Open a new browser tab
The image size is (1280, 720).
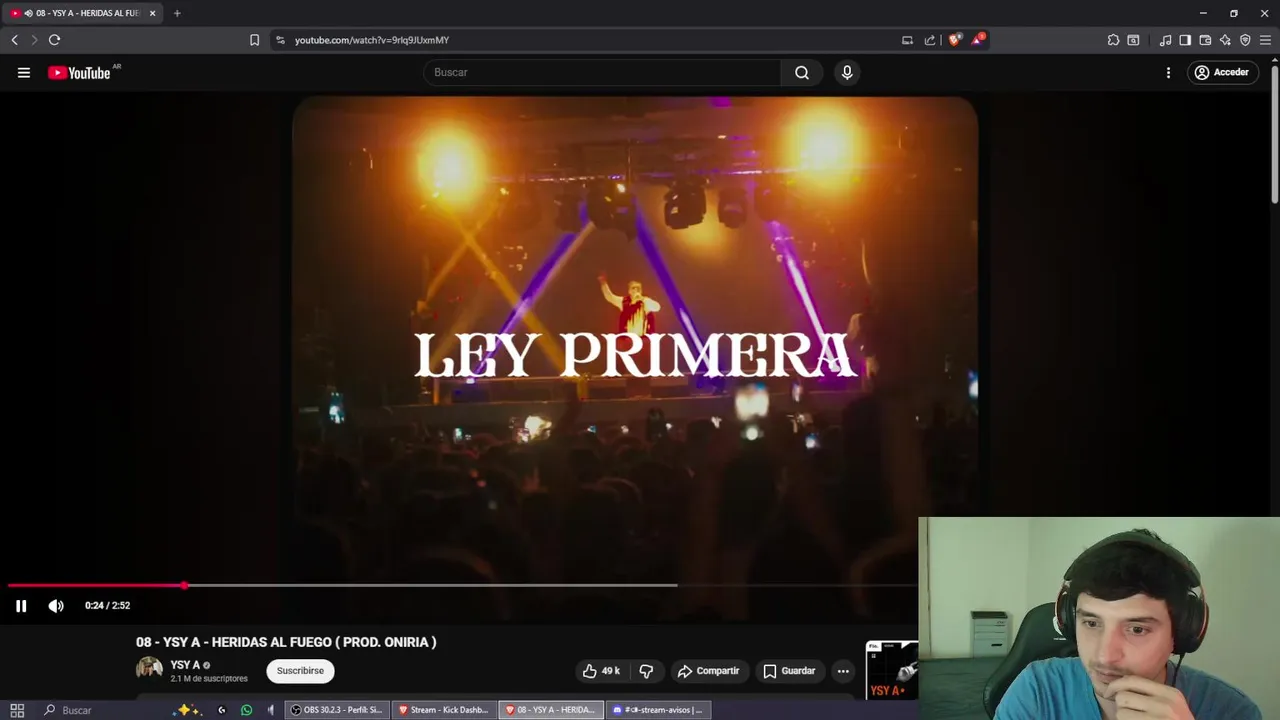[x=177, y=13]
